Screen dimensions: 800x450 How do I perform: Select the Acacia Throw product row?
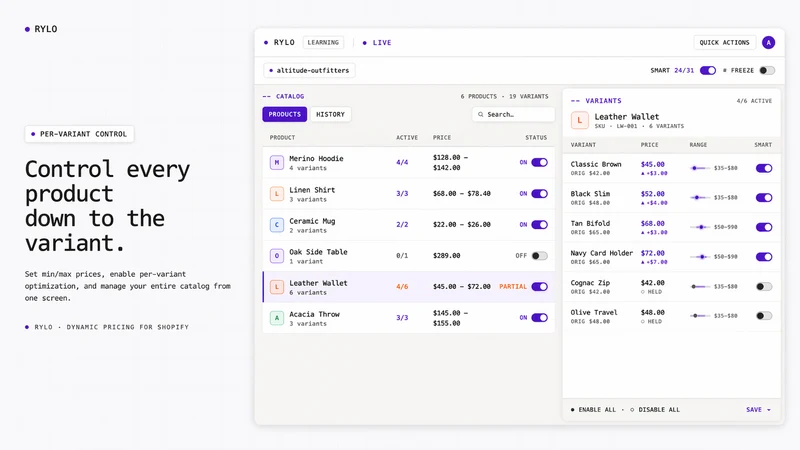(x=409, y=318)
